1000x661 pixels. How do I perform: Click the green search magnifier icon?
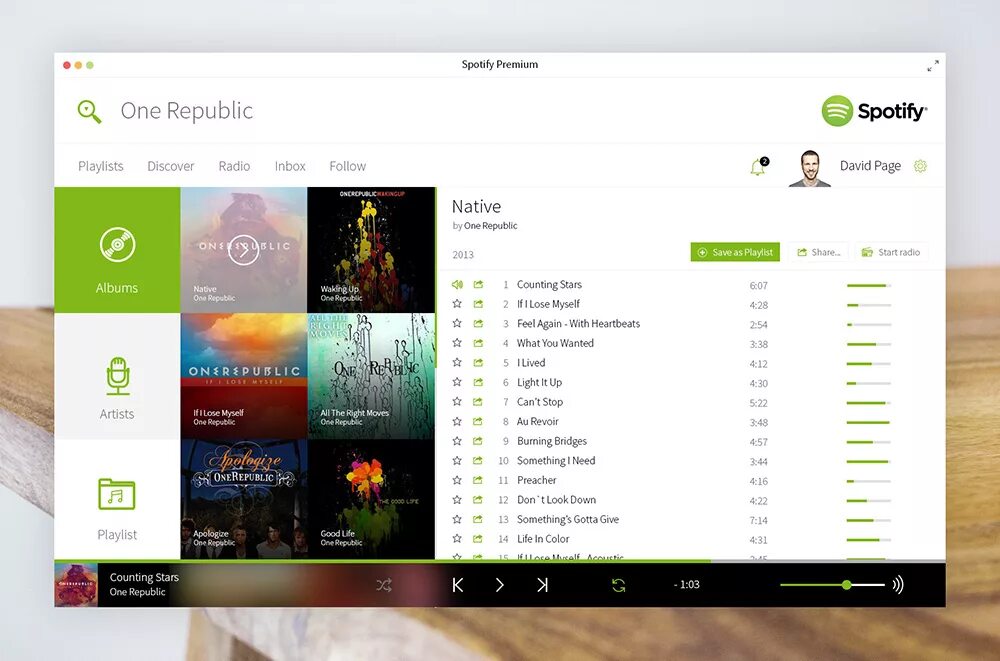pyautogui.click(x=89, y=112)
